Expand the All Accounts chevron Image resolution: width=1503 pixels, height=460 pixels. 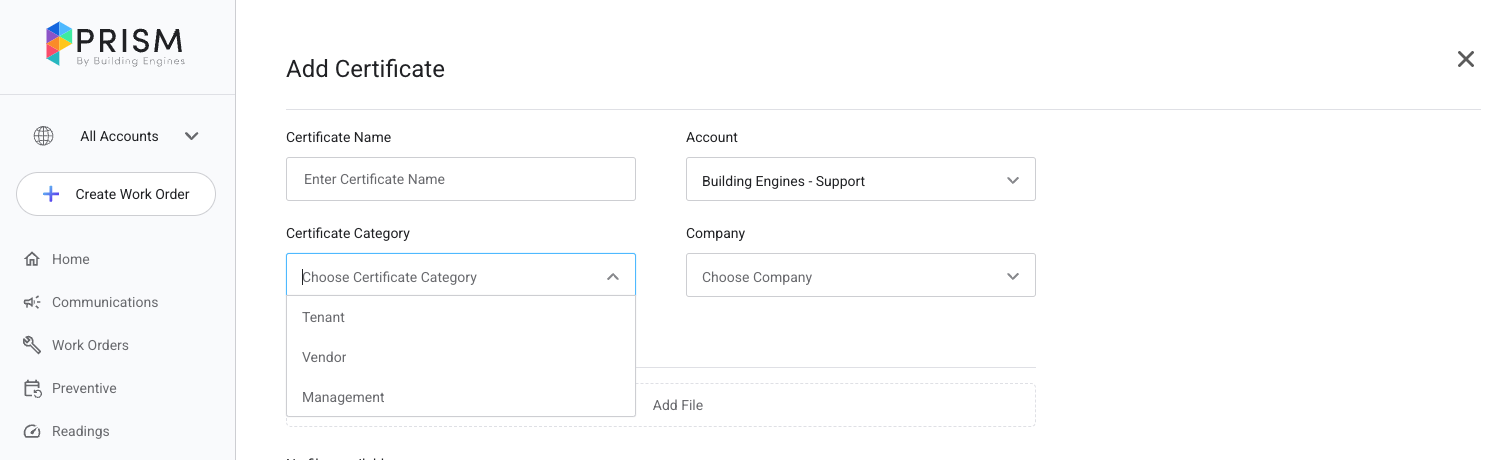[x=192, y=136]
